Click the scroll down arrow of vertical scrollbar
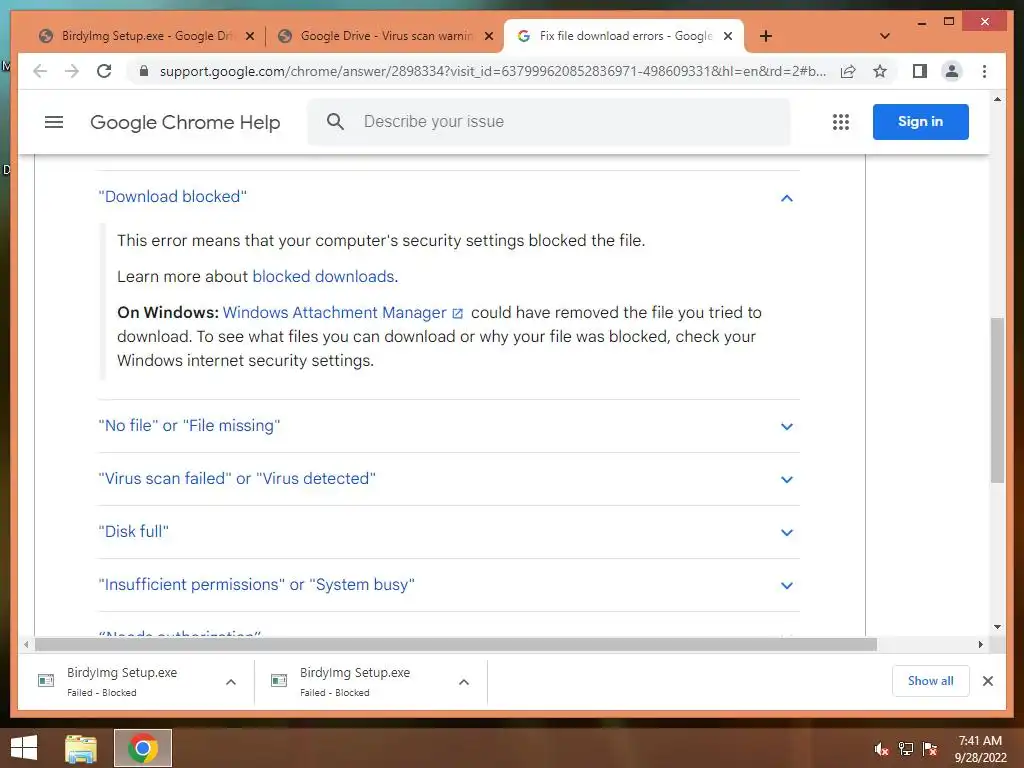This screenshot has height=768, width=1024. [x=997, y=627]
